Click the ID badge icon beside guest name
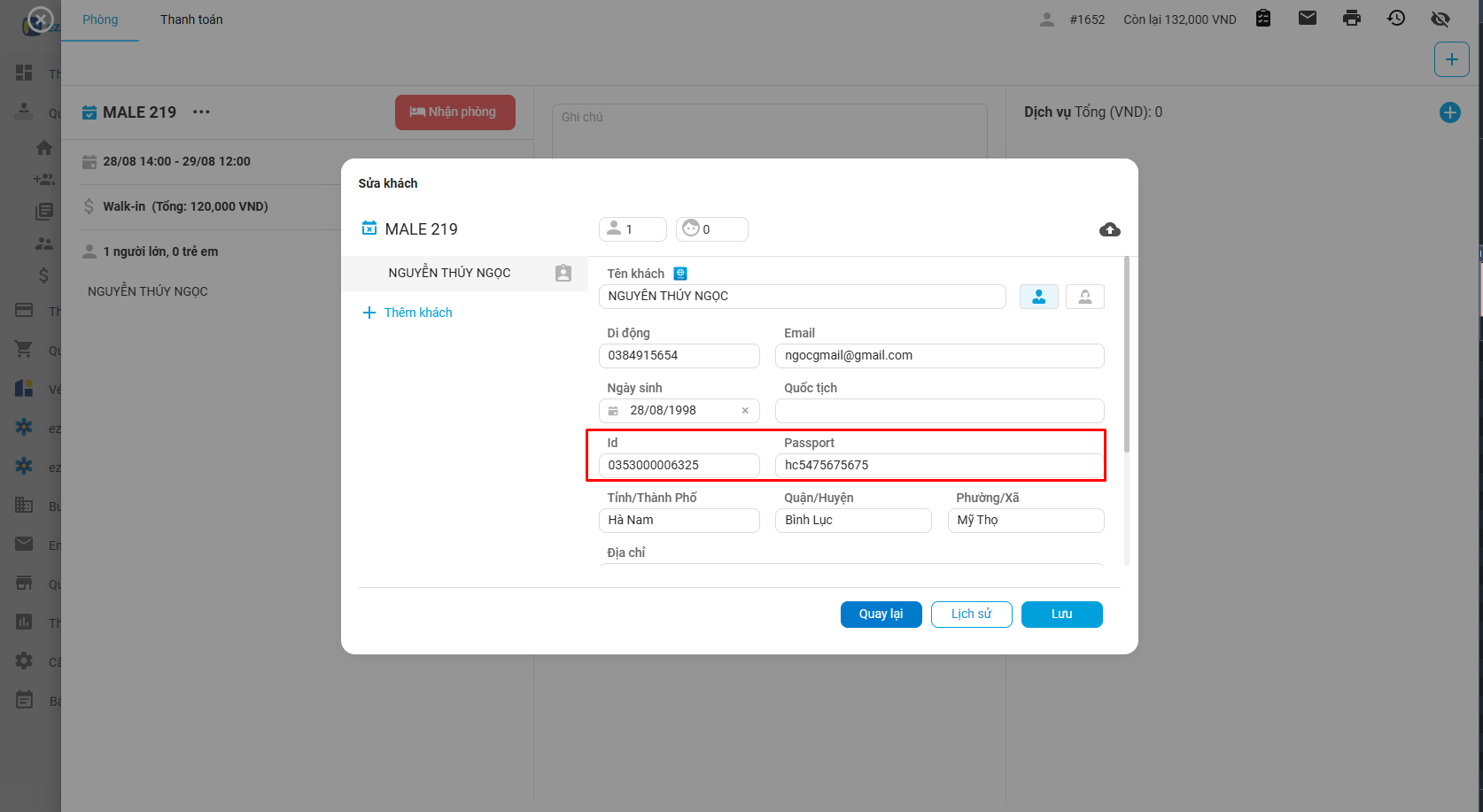This screenshot has height=812, width=1483. [563, 273]
